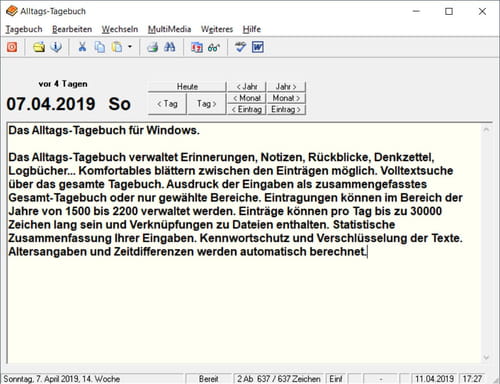Screen dimensions: 500x384
Task: Advance one year with Jahr >
Action: click(286, 87)
